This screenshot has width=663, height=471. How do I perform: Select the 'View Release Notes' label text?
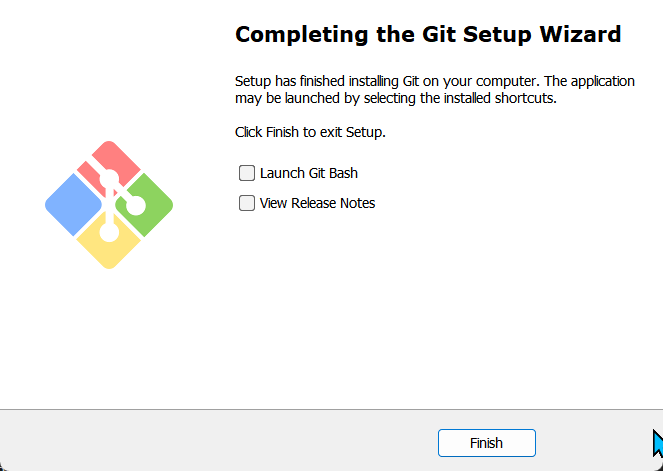coord(318,203)
